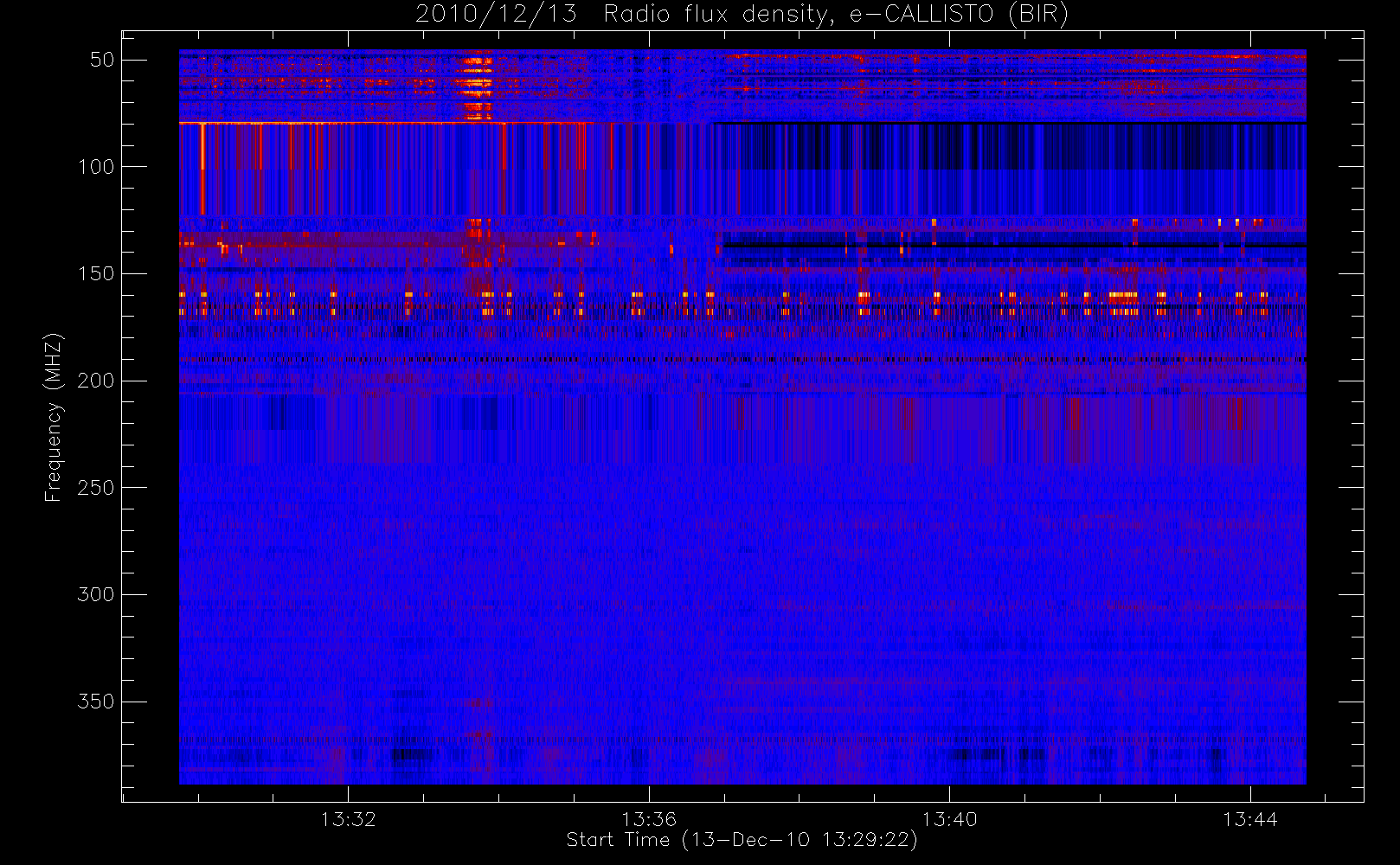Select the 350 frequency tick label
The image size is (1400, 865).
pos(96,702)
